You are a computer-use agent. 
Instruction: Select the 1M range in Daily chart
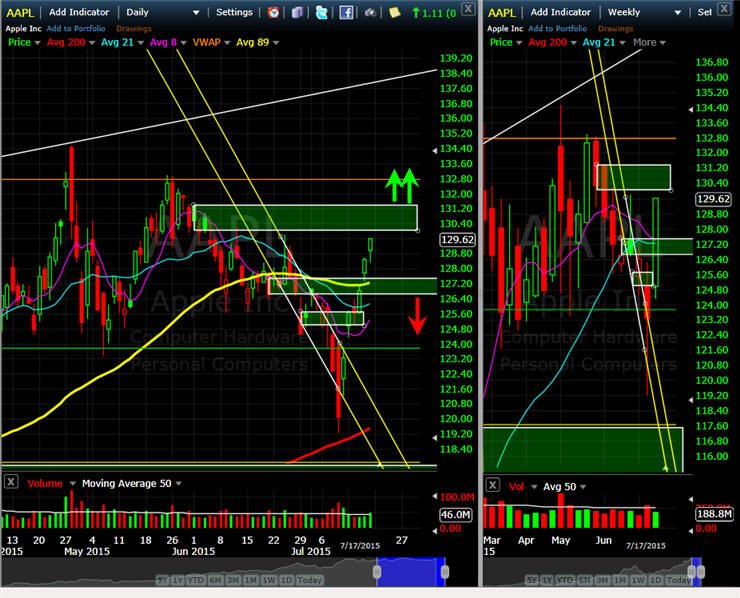pos(251,580)
